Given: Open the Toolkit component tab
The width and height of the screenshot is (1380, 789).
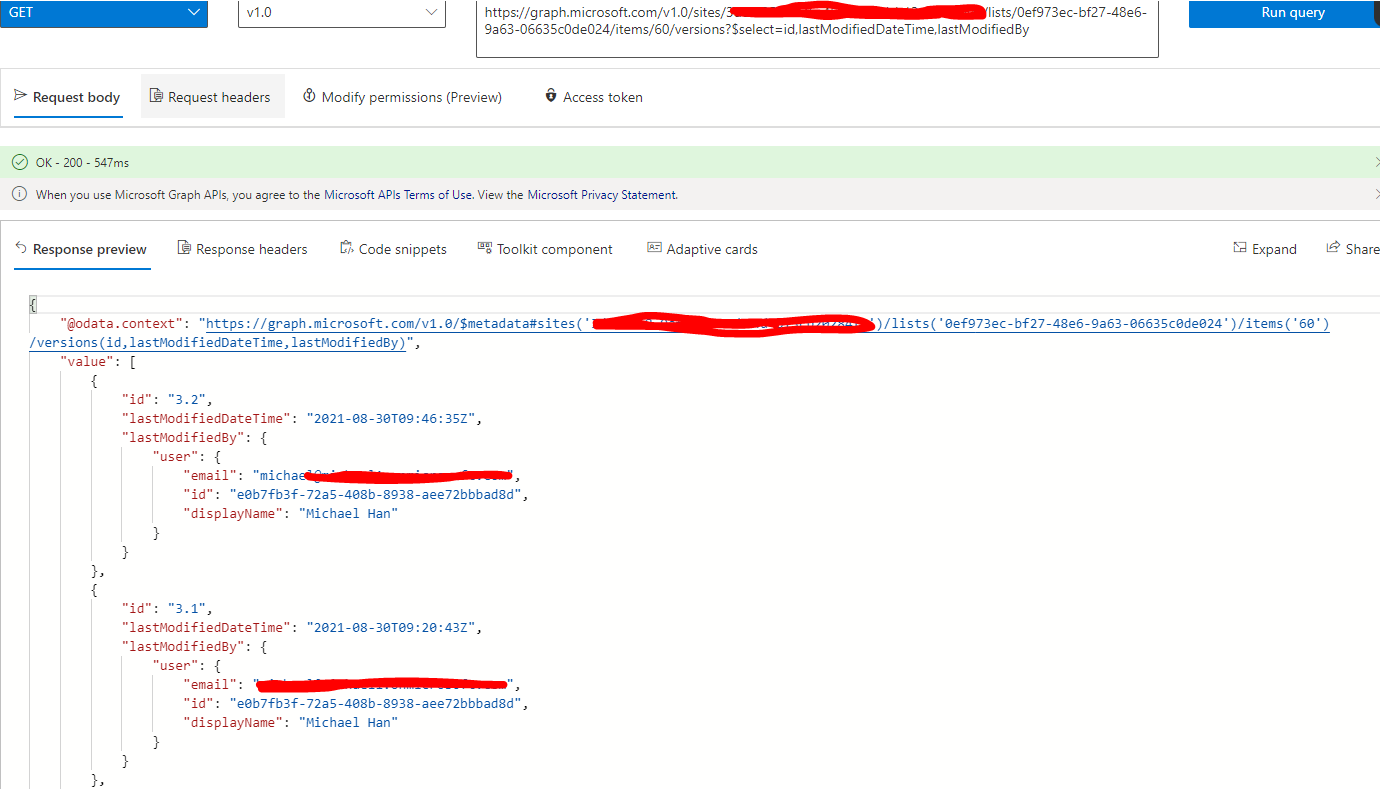Looking at the screenshot, I should tap(546, 249).
